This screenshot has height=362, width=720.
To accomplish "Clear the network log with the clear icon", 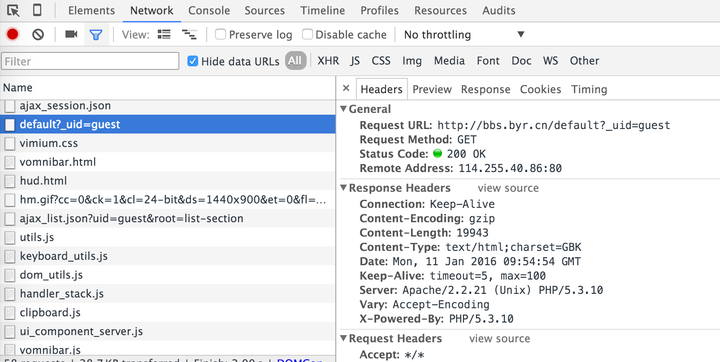I will click(38, 34).
